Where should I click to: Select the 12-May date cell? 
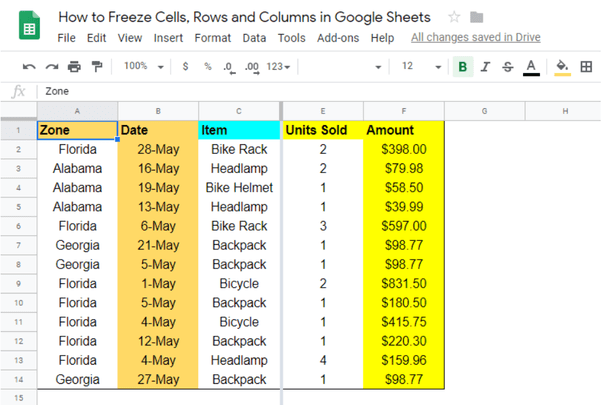tap(158, 341)
